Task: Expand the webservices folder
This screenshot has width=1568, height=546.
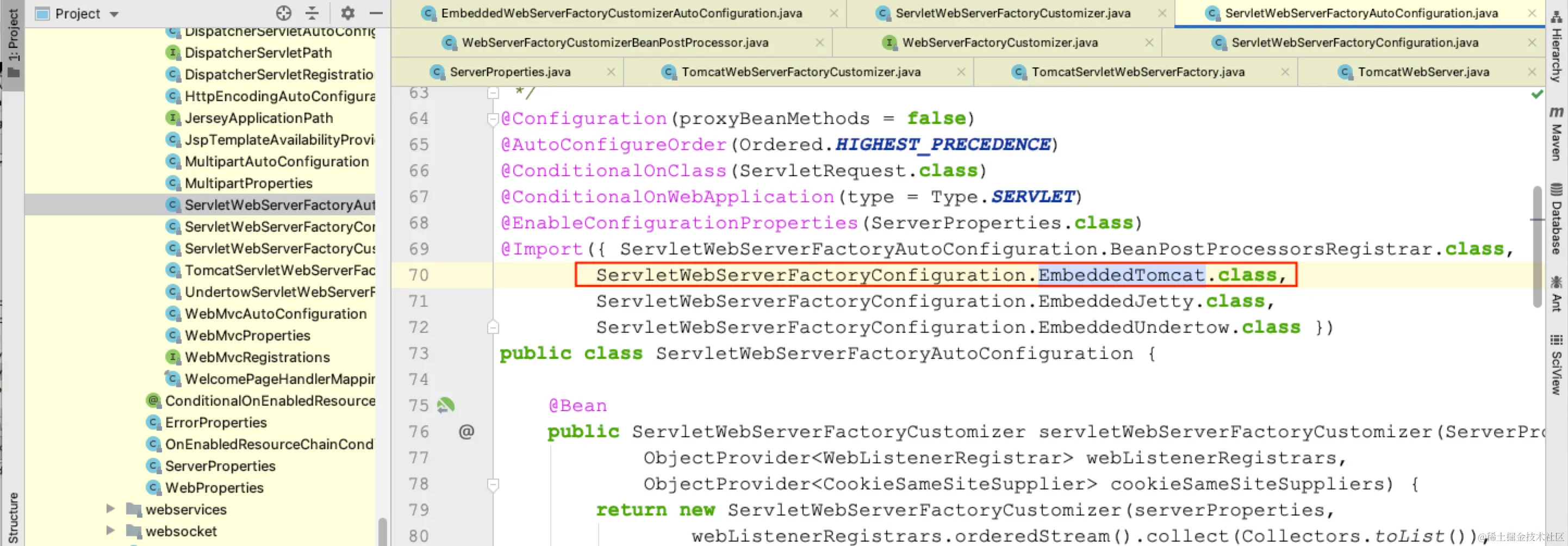Action: point(110,509)
